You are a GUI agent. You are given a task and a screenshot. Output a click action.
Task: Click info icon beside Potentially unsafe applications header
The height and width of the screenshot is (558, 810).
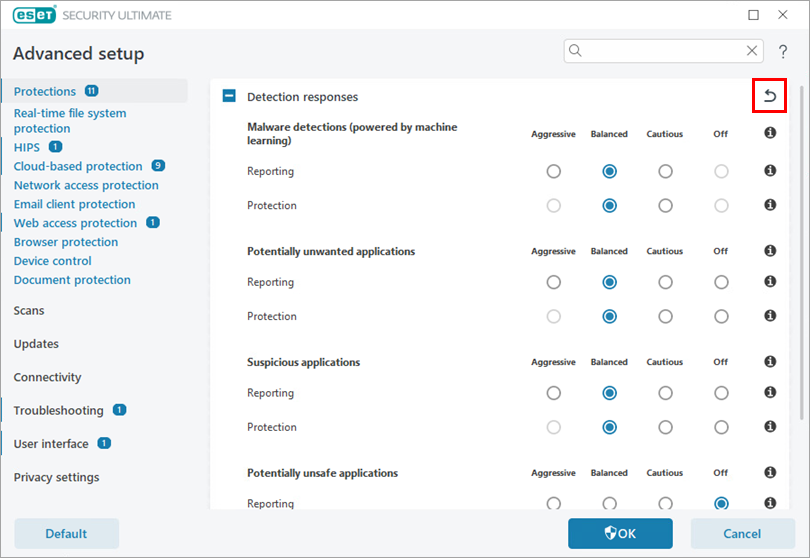(770, 473)
